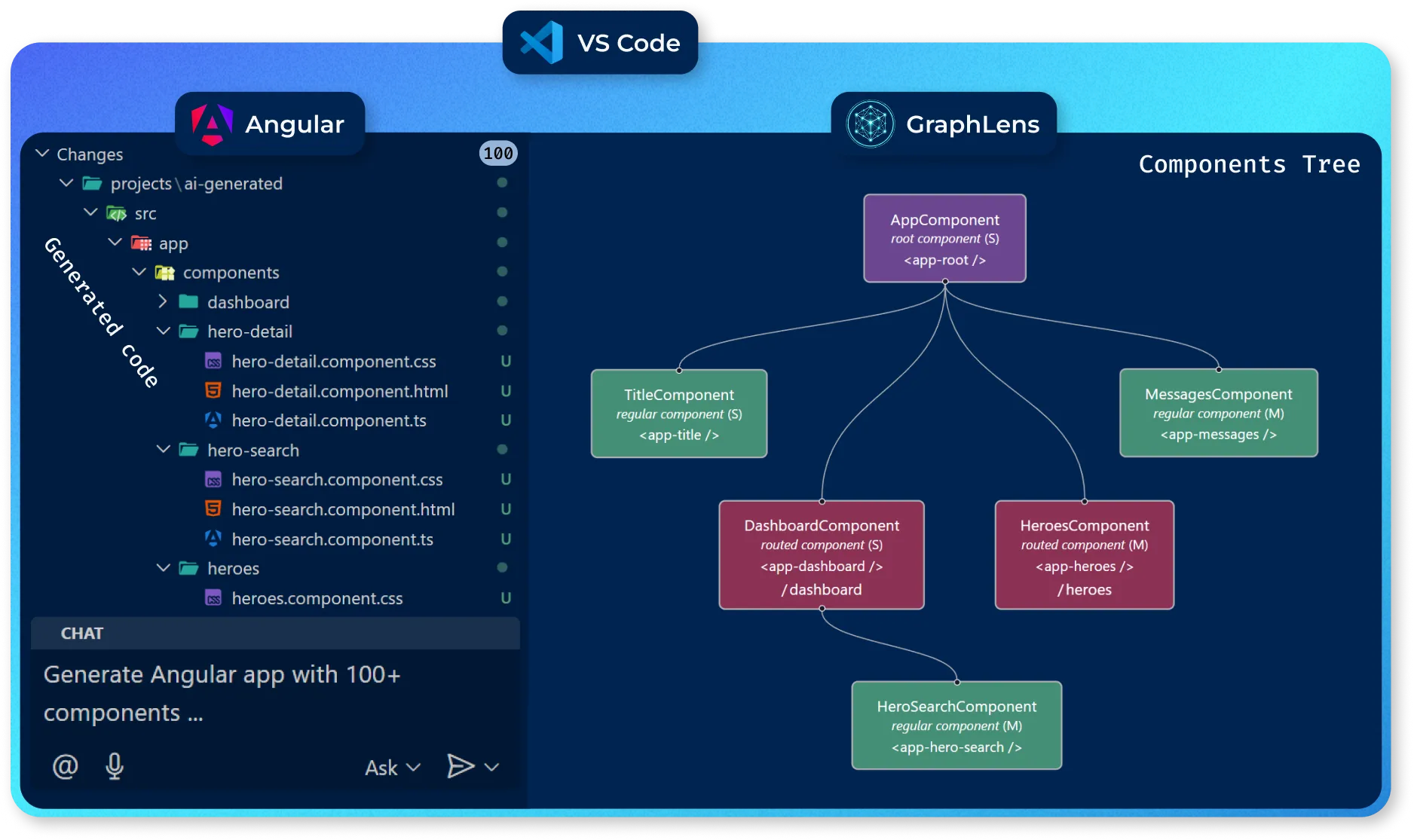Select the HeroSearchComponent node
The width and height of the screenshot is (1414, 840).
tap(957, 725)
